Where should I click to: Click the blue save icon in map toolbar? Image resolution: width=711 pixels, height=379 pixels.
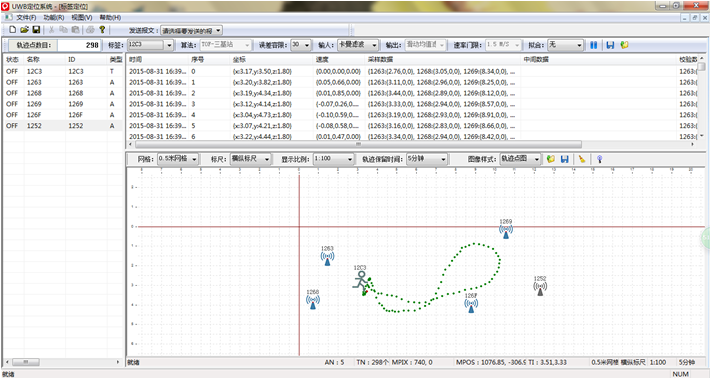pos(565,159)
